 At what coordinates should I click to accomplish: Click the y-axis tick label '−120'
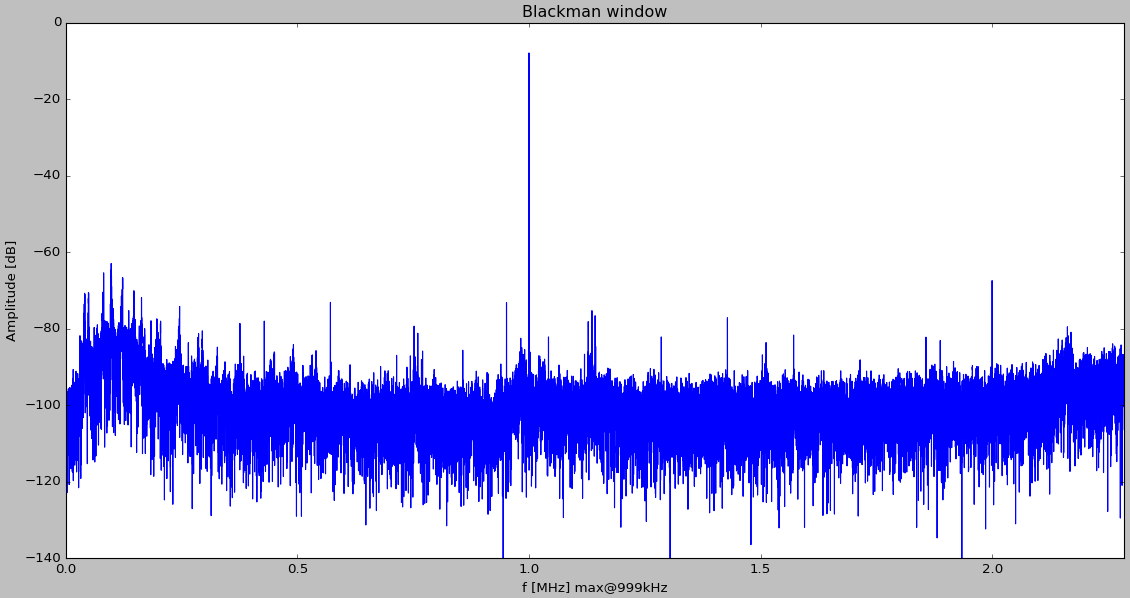[44, 481]
